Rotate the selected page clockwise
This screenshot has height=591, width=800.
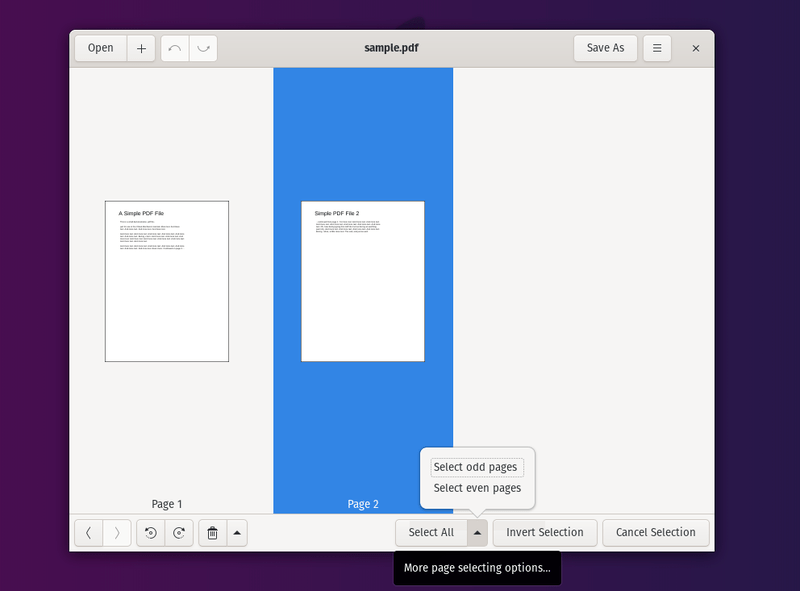[179, 532]
